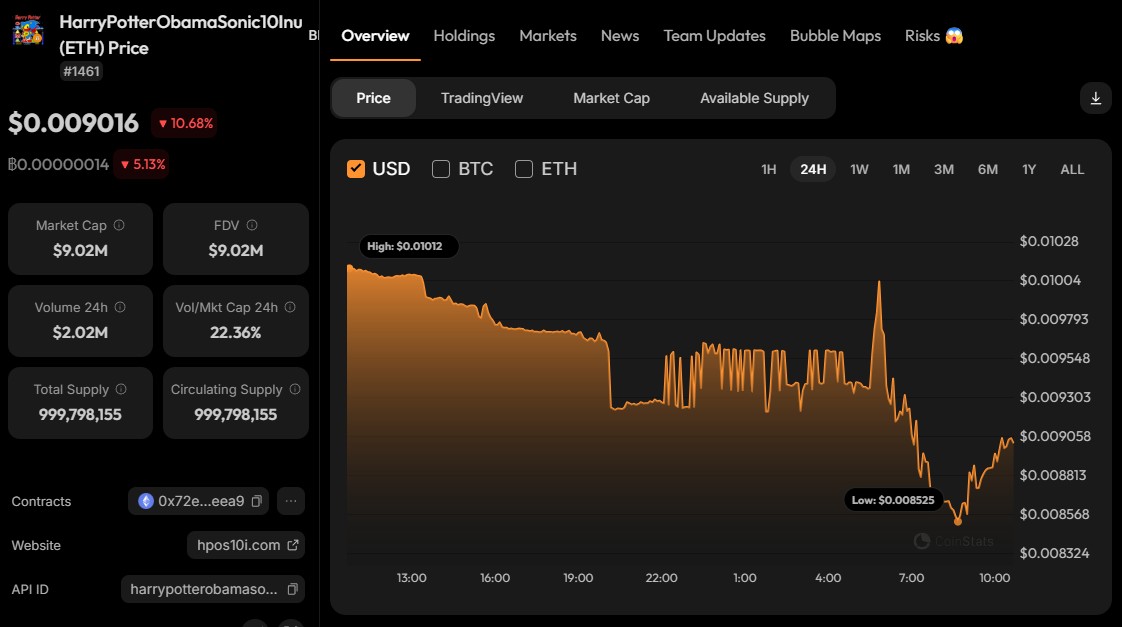Open the external link icon for hpos10i.com
The width and height of the screenshot is (1122, 627).
pos(293,545)
